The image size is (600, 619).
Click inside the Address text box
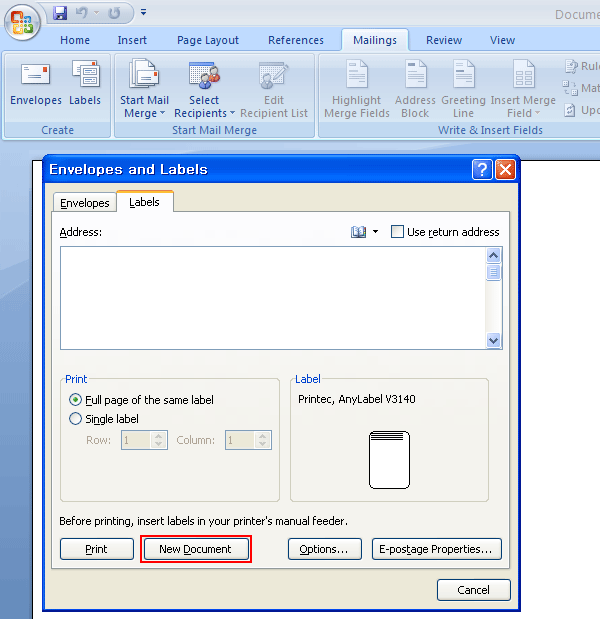click(273, 298)
